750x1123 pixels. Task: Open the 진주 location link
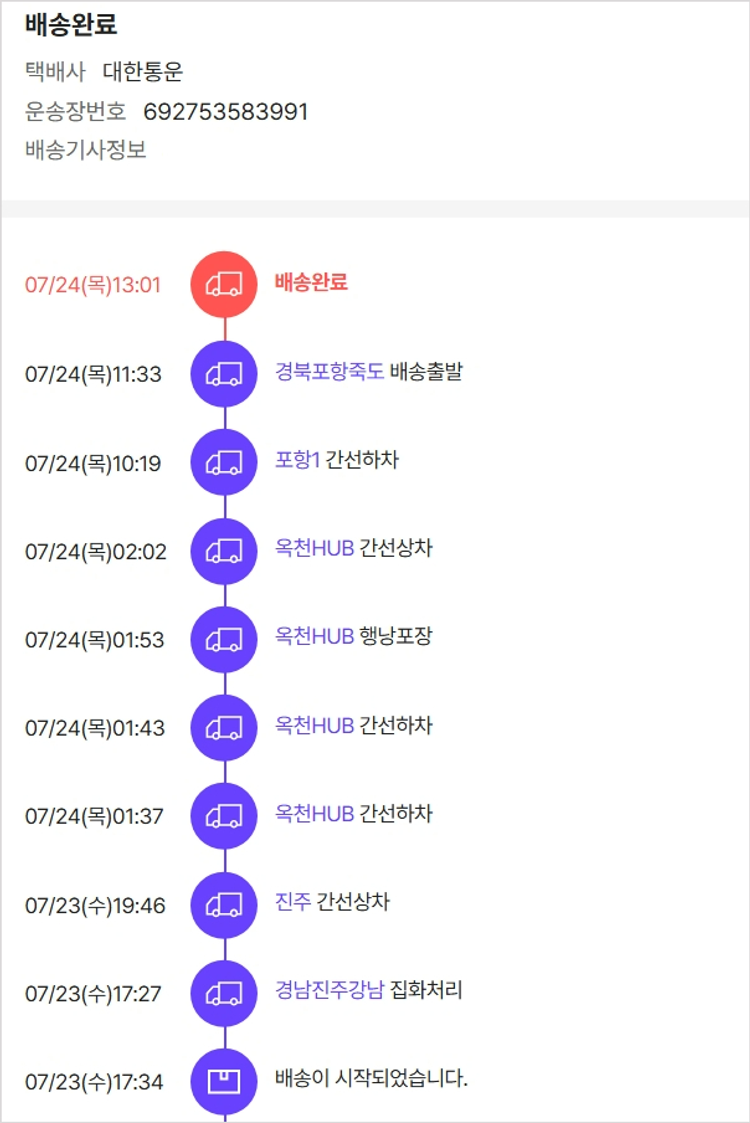coord(293,902)
